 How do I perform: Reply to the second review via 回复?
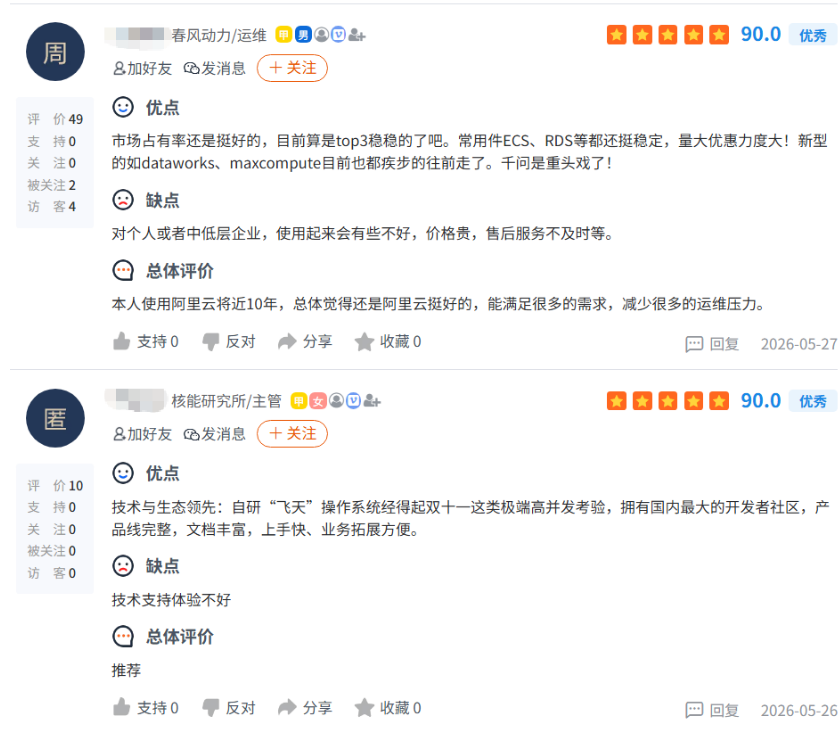point(712,710)
